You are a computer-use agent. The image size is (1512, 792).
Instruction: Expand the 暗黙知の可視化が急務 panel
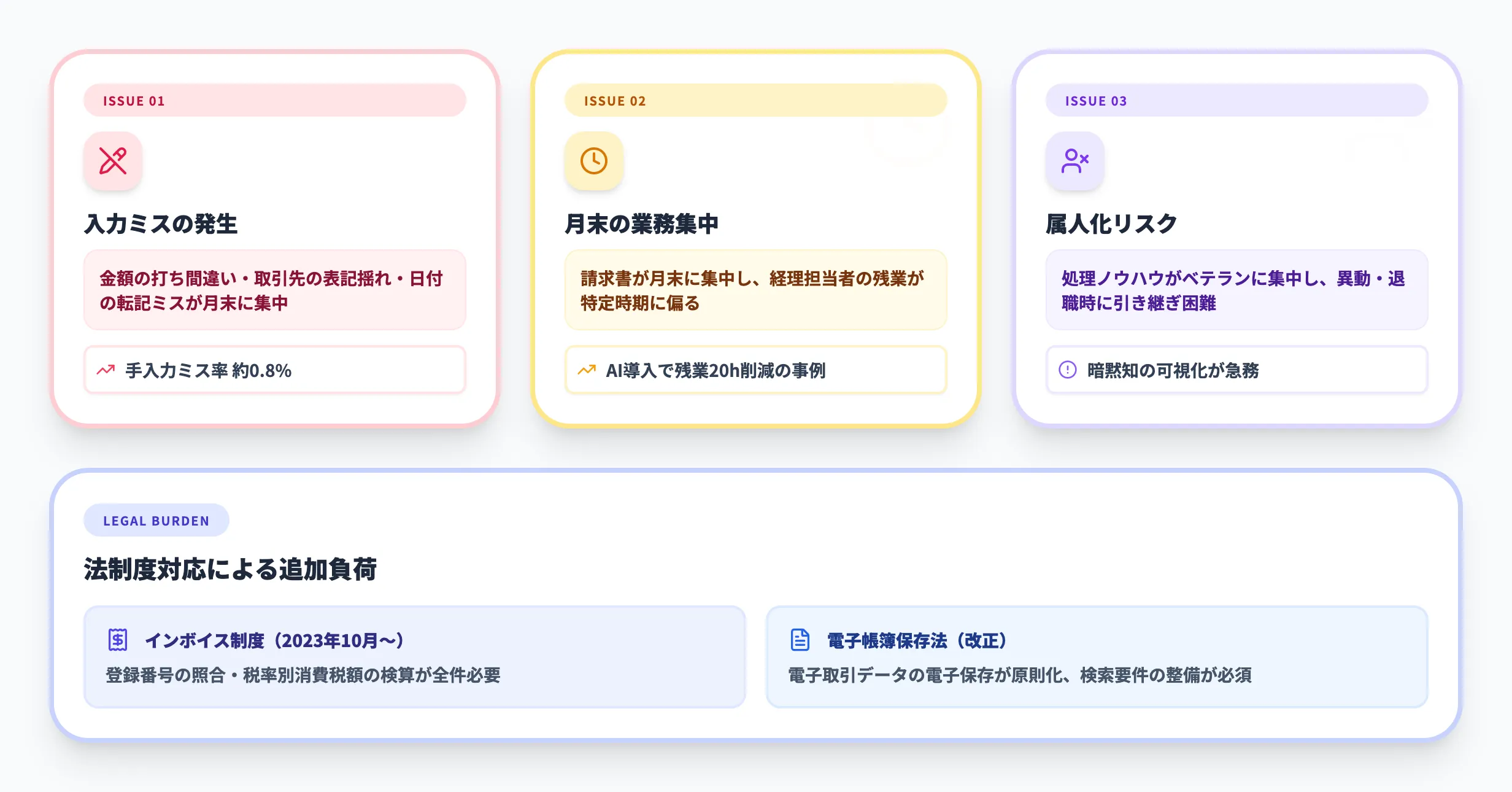click(1237, 370)
